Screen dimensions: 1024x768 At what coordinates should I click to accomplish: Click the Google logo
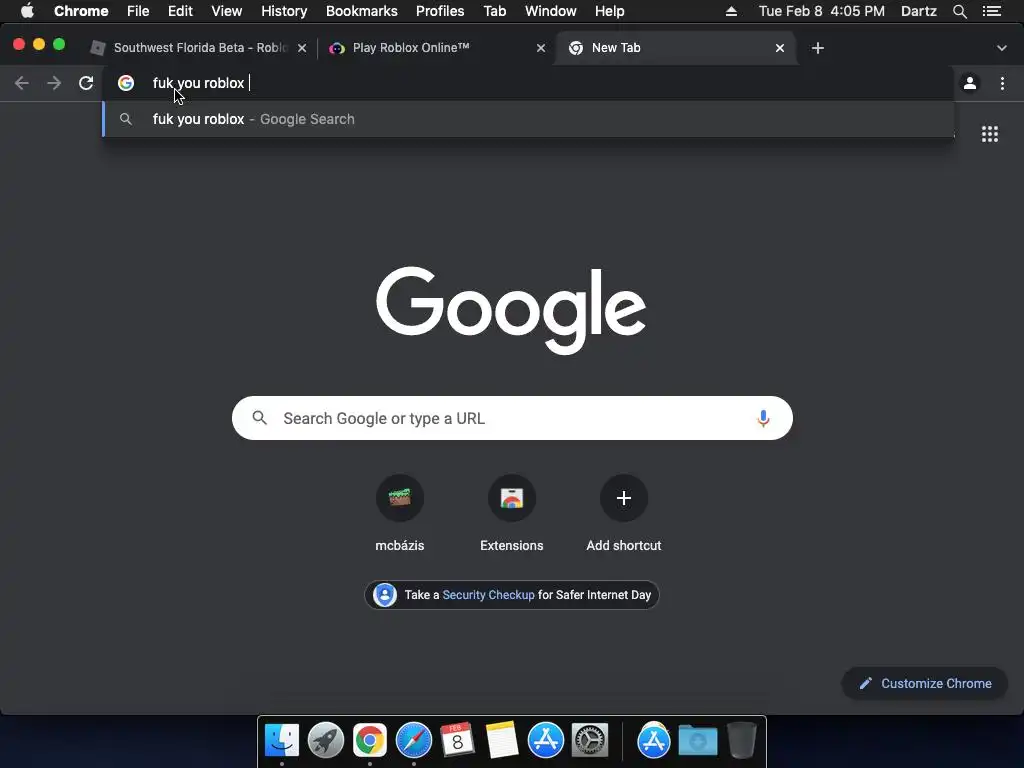(511, 309)
